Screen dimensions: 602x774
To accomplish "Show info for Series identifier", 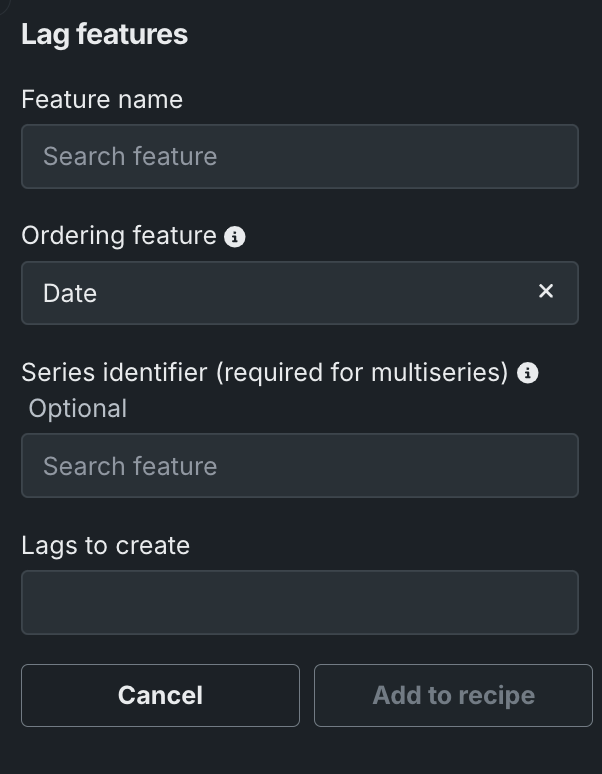I will pyautogui.click(x=528, y=373).
